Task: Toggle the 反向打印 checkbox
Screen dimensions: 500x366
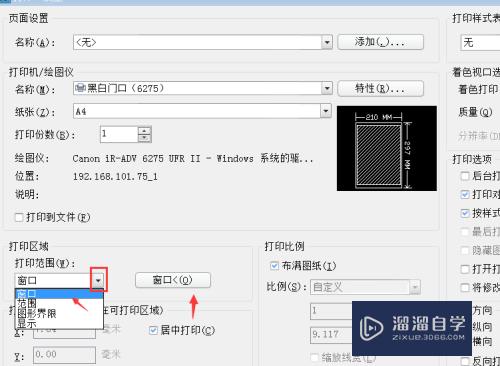Action: click(465, 361)
